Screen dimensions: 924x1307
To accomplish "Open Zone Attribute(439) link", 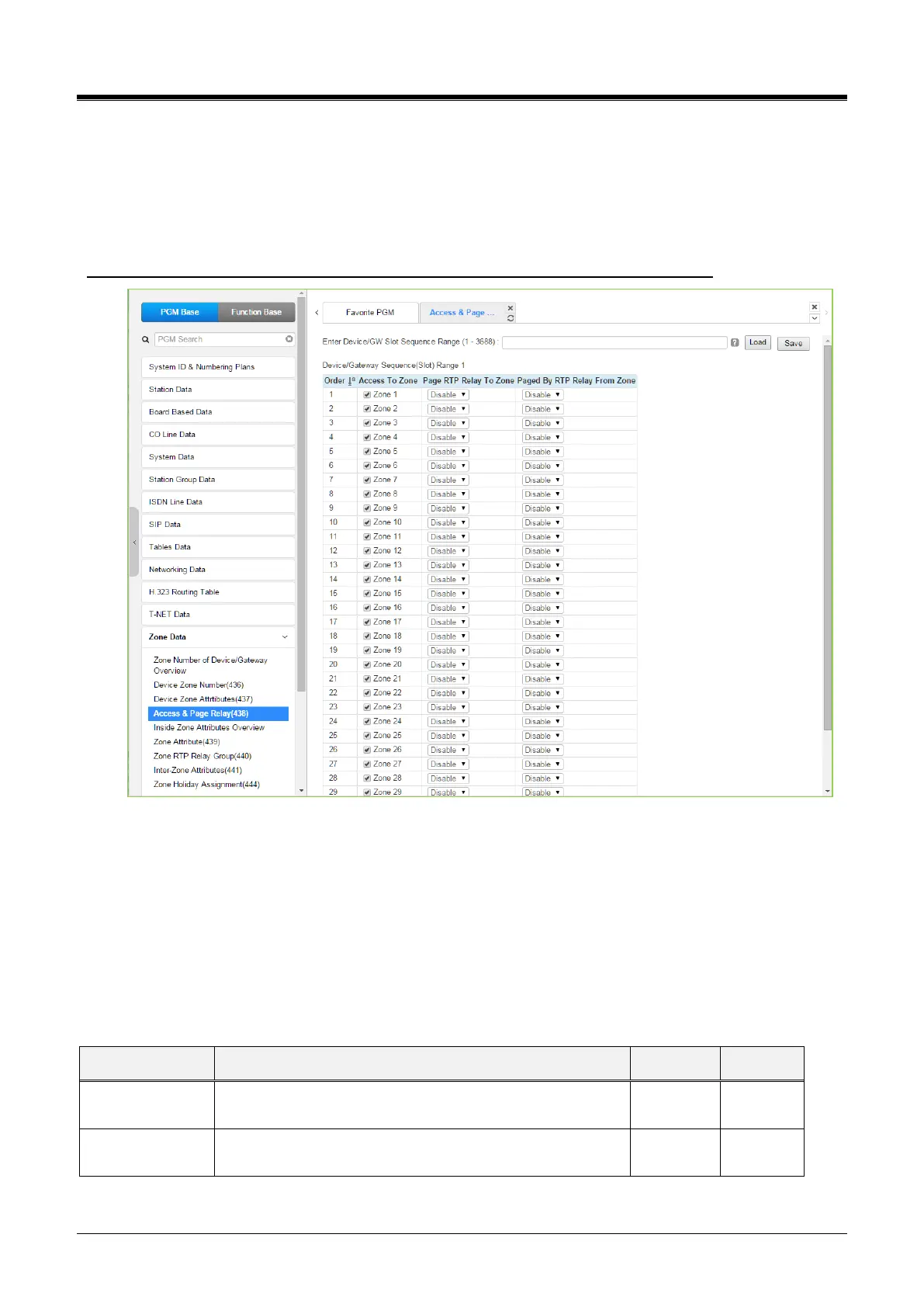I will pyautogui.click(x=187, y=742).
